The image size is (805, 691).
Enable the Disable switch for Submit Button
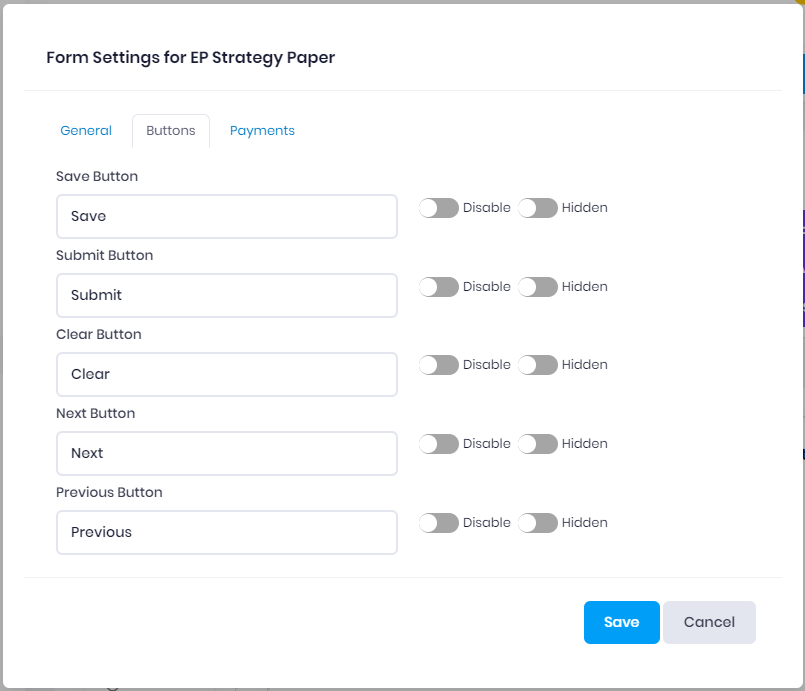(x=439, y=287)
